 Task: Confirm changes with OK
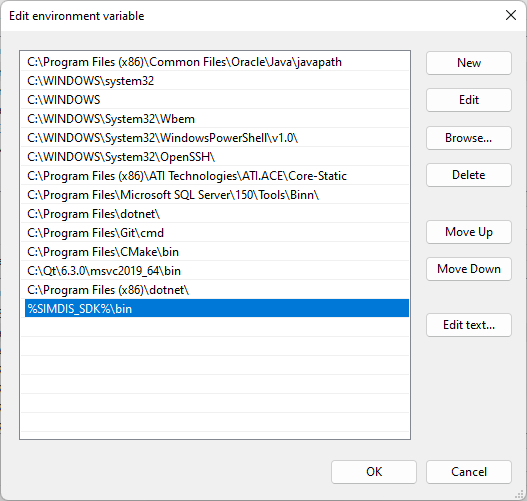pos(374,472)
